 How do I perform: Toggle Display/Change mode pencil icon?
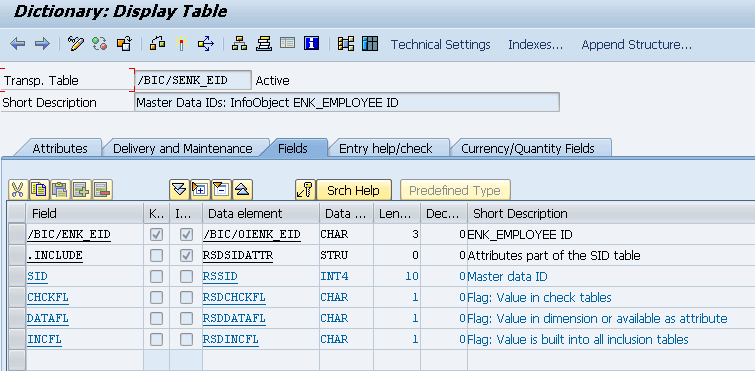click(76, 44)
